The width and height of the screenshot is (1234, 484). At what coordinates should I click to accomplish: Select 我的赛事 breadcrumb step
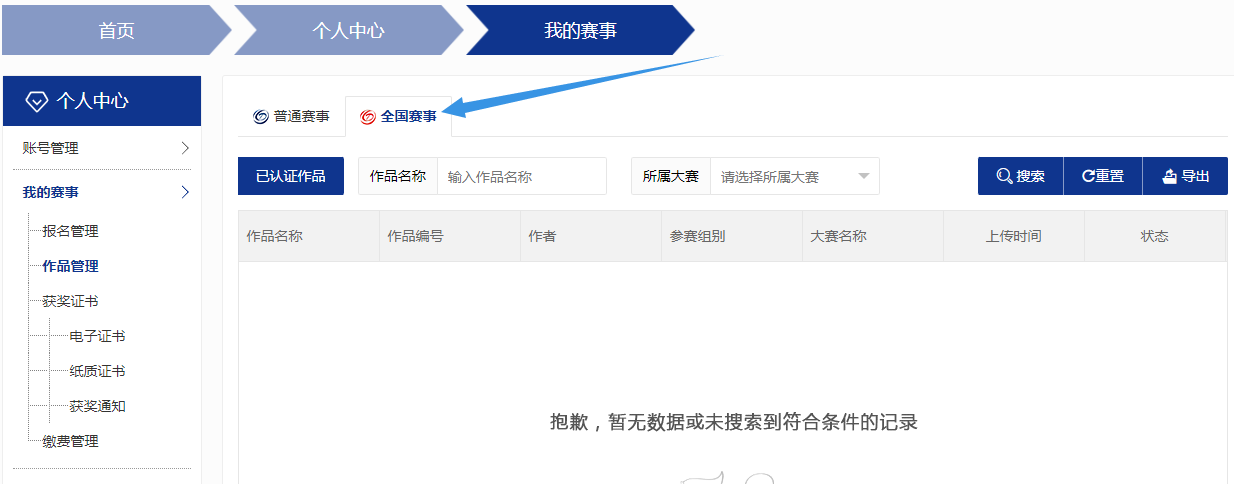coord(580,30)
